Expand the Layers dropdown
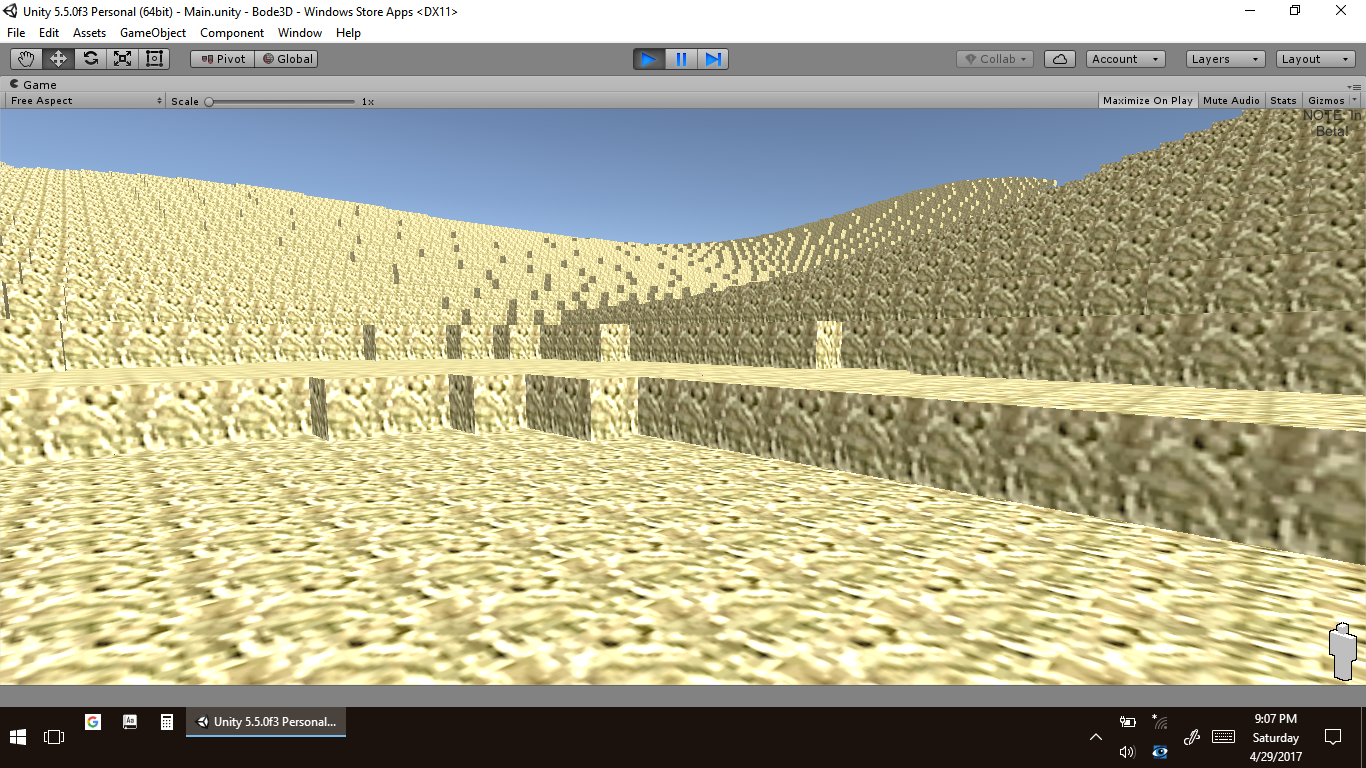Image resolution: width=1366 pixels, height=768 pixels. [x=1225, y=59]
